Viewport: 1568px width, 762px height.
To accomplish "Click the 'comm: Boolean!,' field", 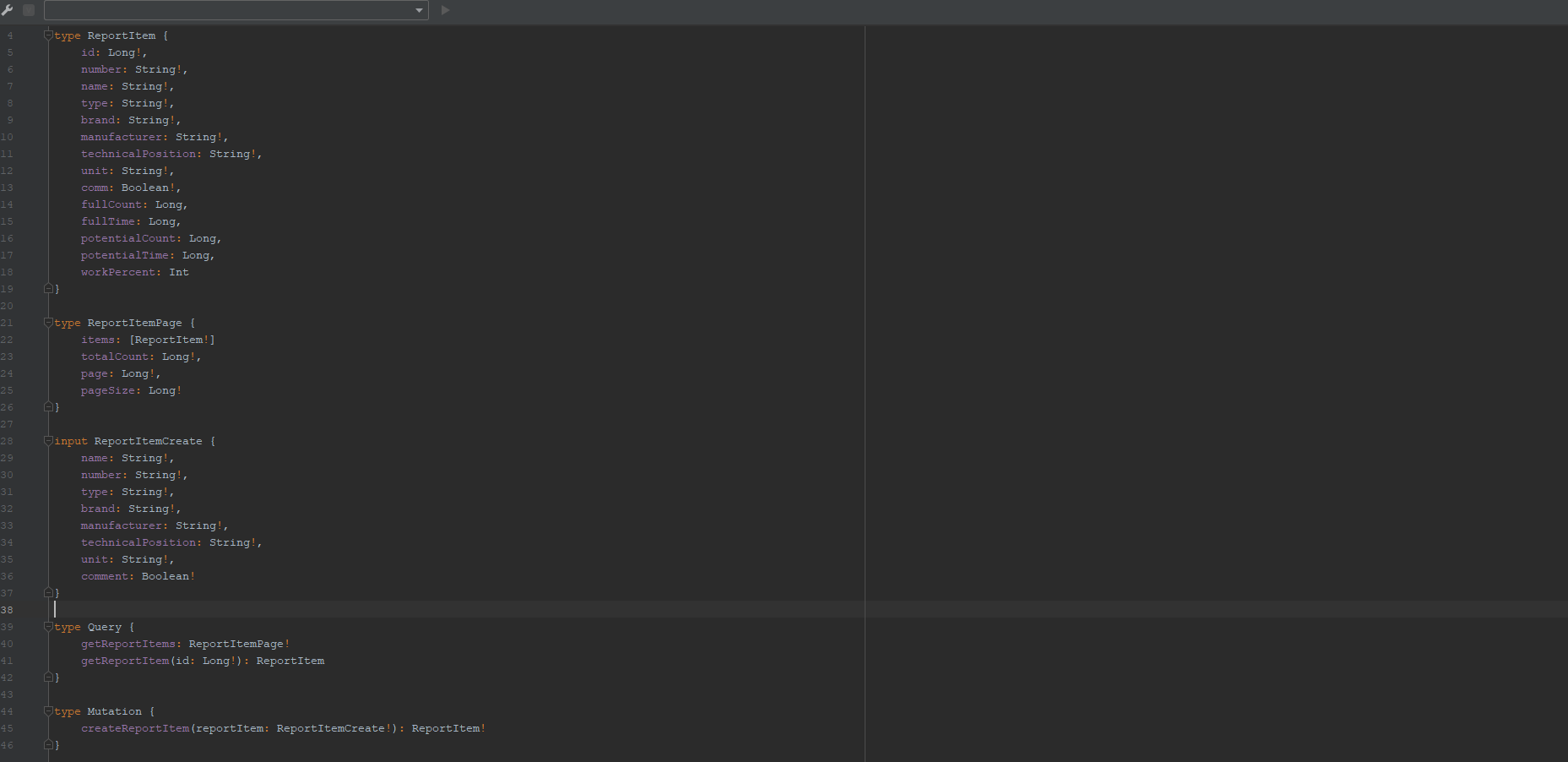I will point(131,188).
